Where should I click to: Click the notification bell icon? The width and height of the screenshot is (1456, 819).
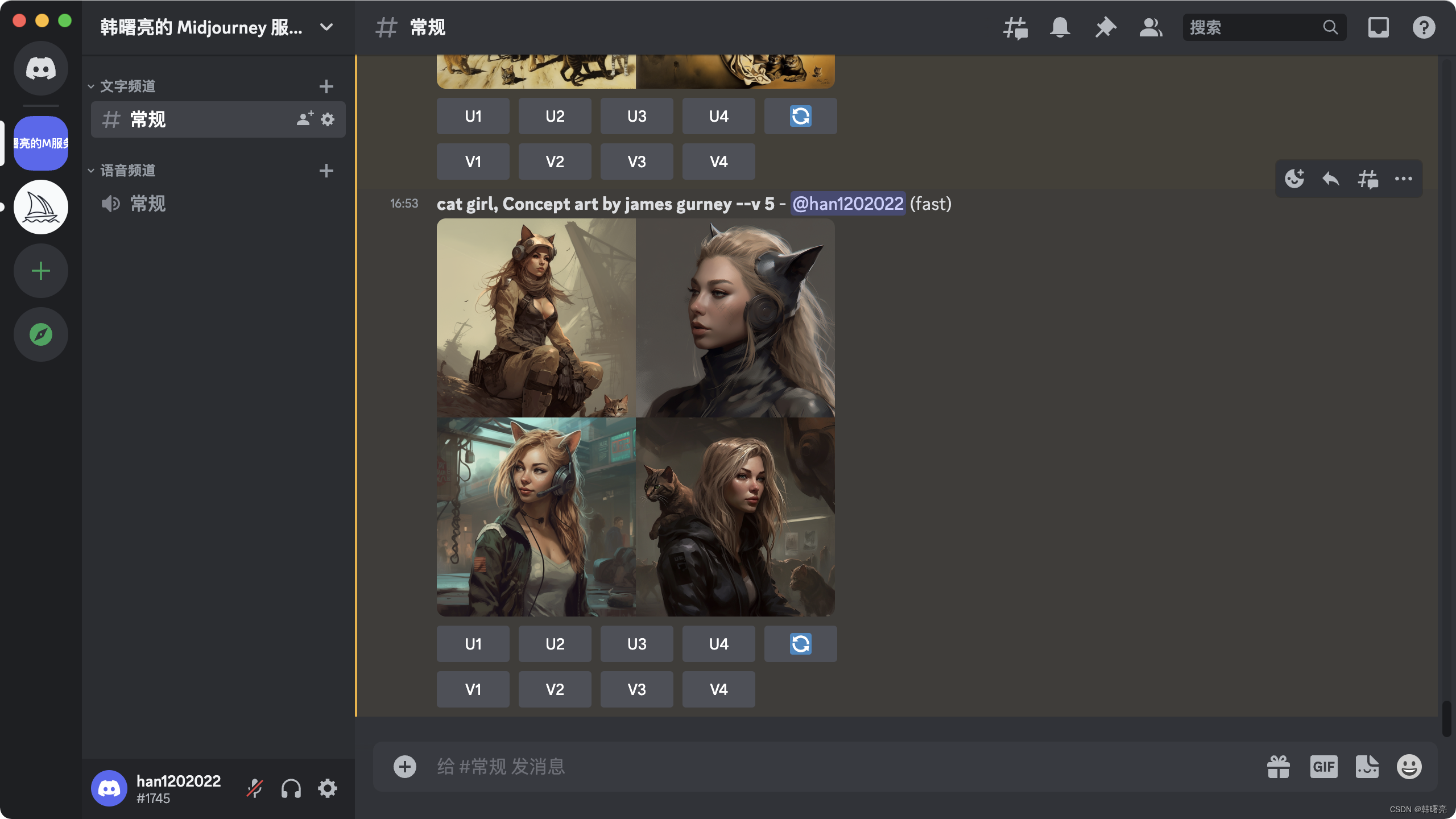pos(1060,27)
